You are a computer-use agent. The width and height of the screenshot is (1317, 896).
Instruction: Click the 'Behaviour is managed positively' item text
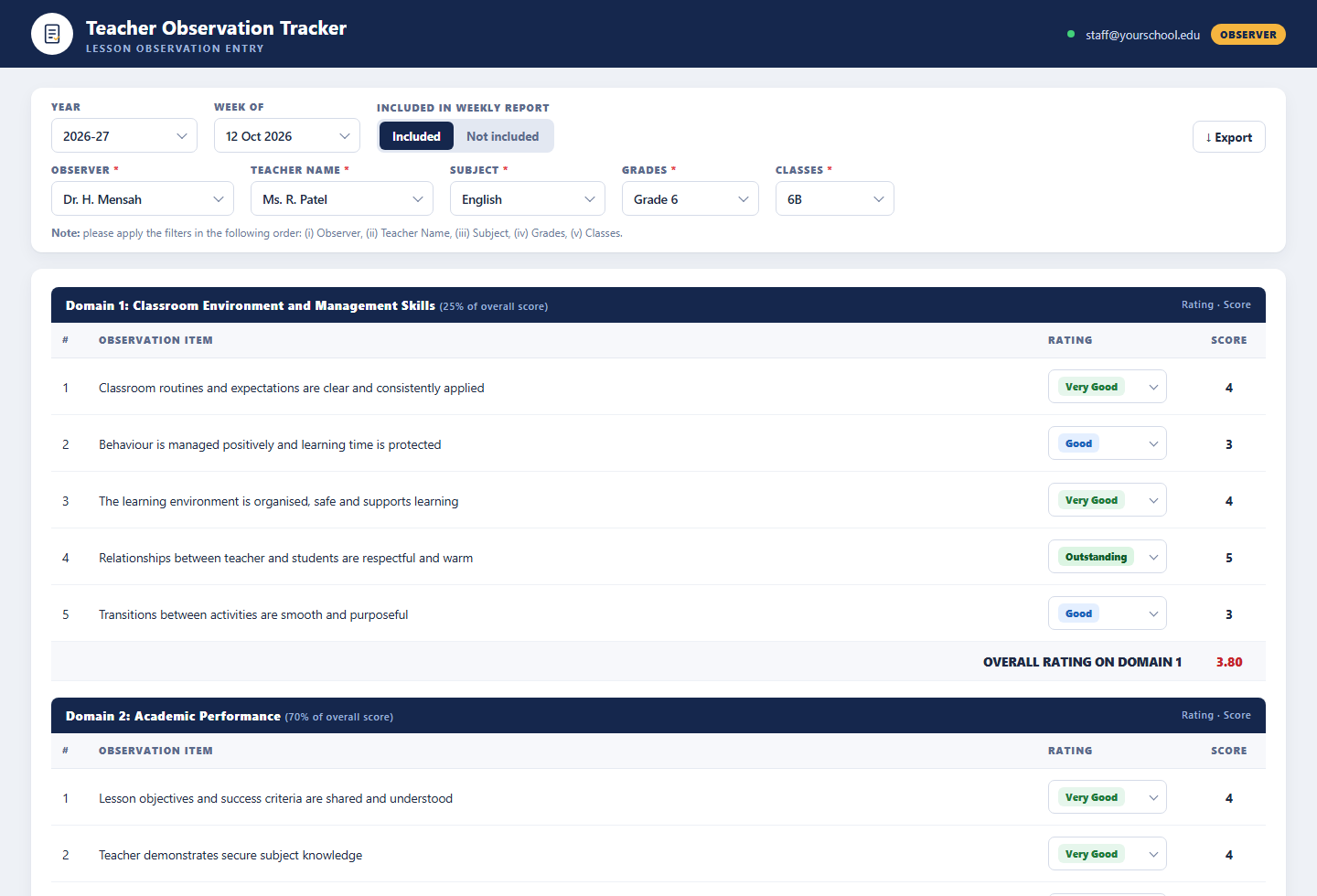click(270, 444)
